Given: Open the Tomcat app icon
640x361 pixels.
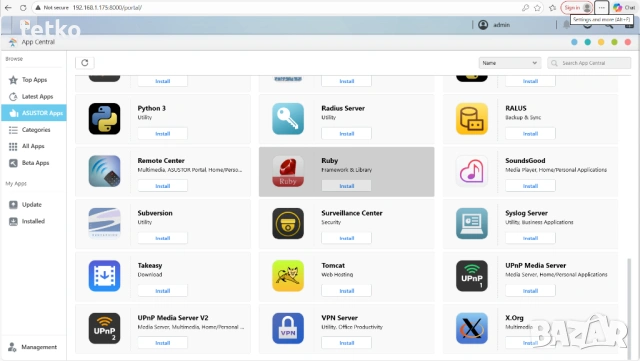Looking at the screenshot, I should coord(288,276).
